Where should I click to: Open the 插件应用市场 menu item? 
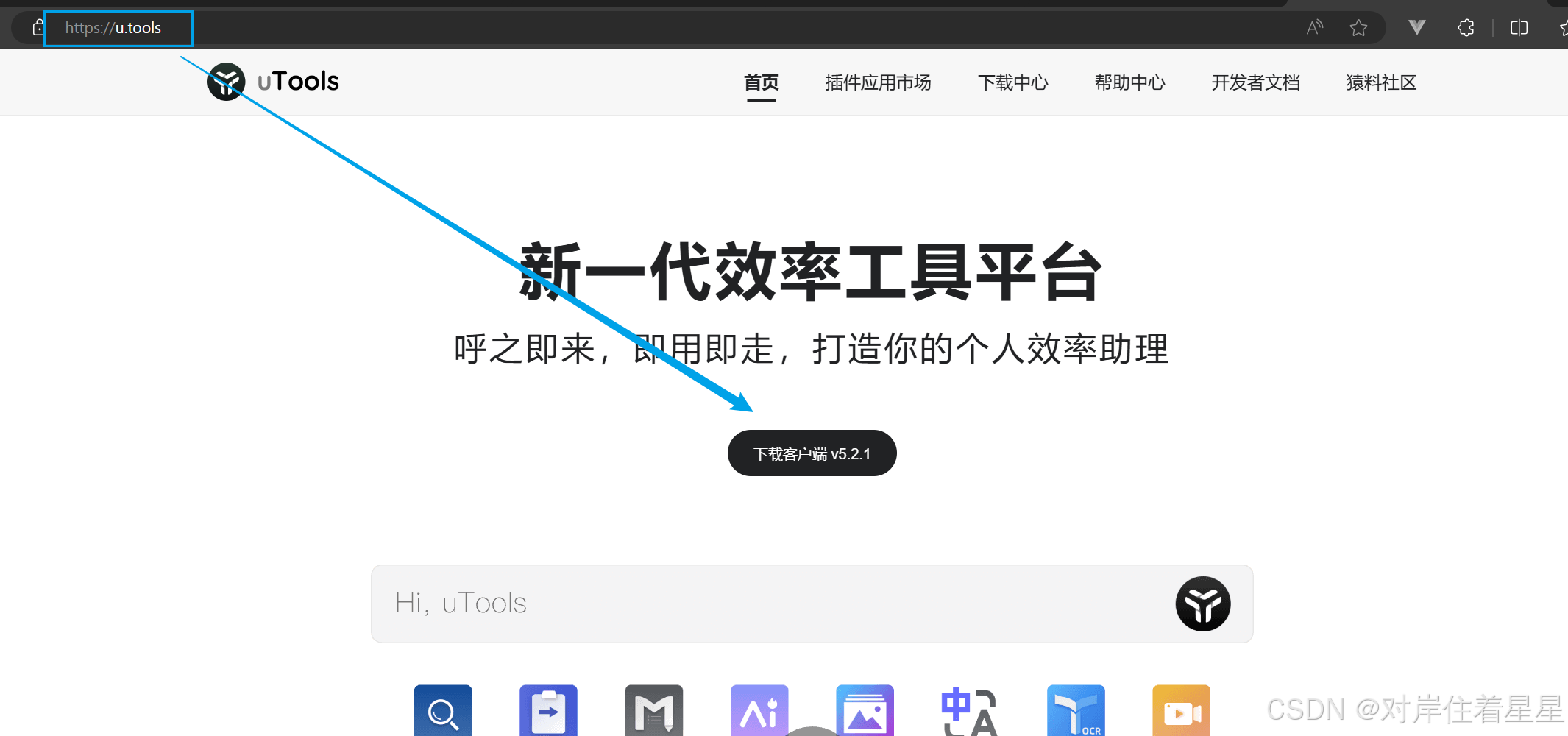879,82
